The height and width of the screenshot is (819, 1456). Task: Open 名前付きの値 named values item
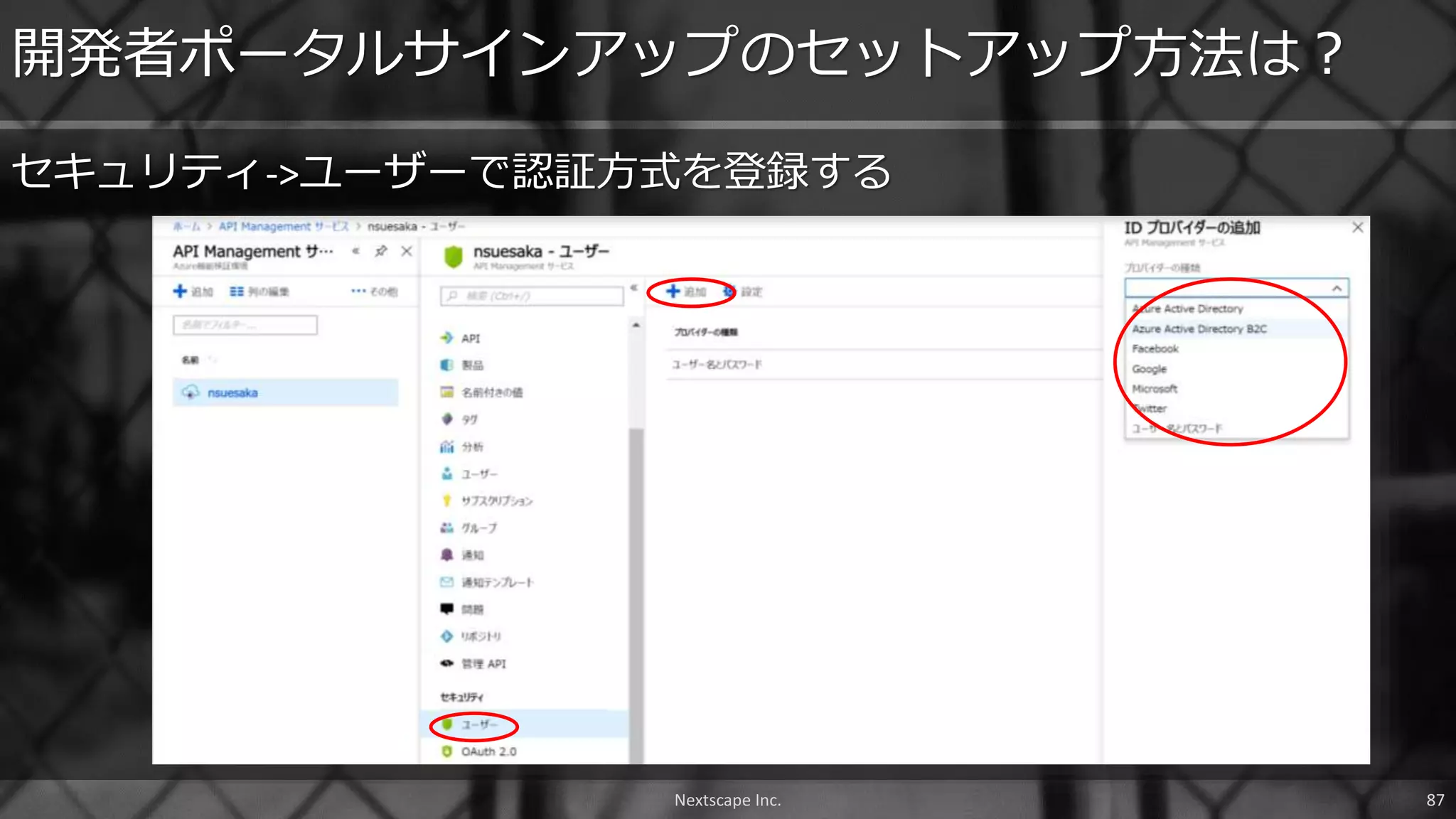(x=481, y=392)
